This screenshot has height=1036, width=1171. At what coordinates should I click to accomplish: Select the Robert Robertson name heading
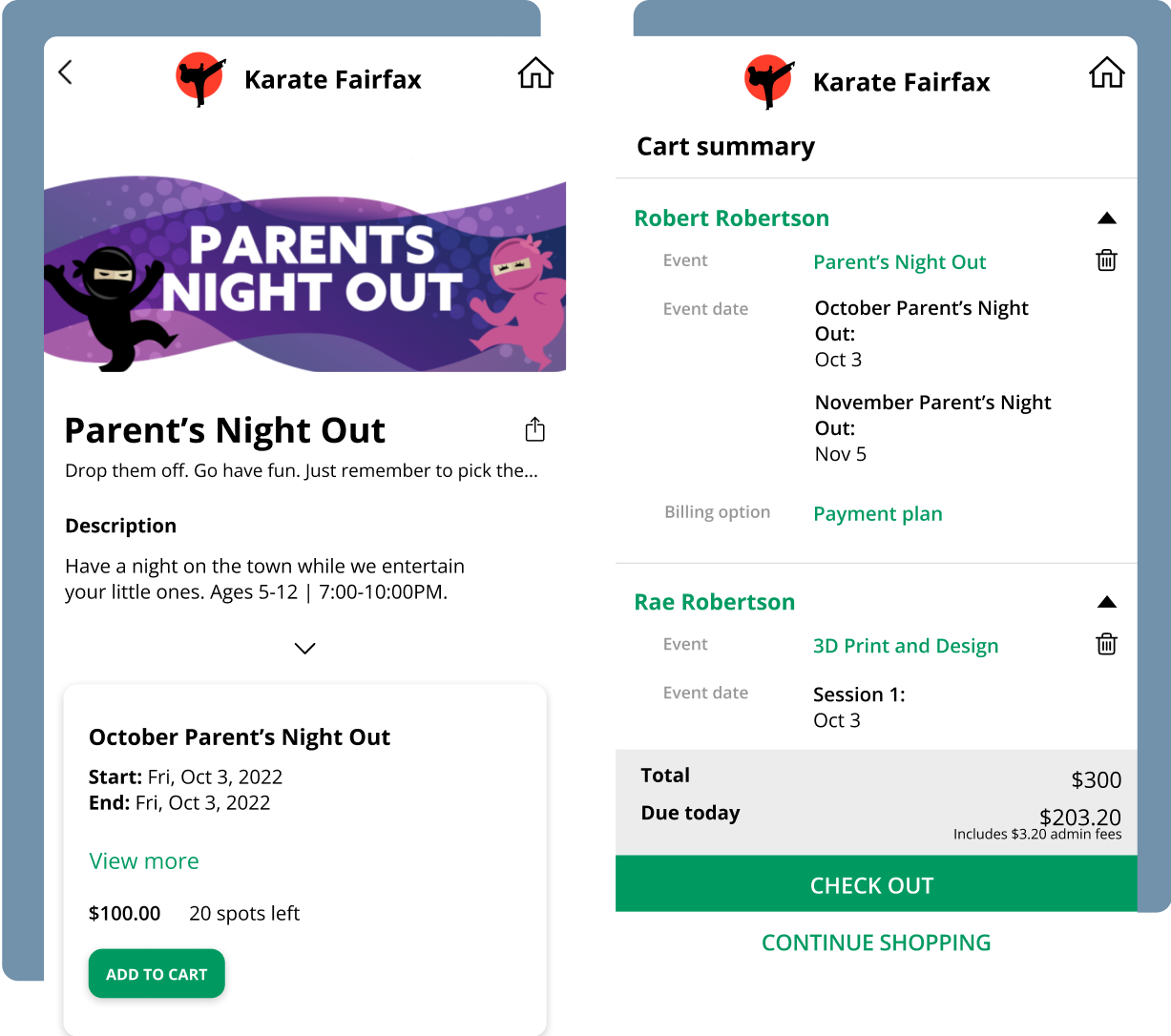[x=731, y=218]
